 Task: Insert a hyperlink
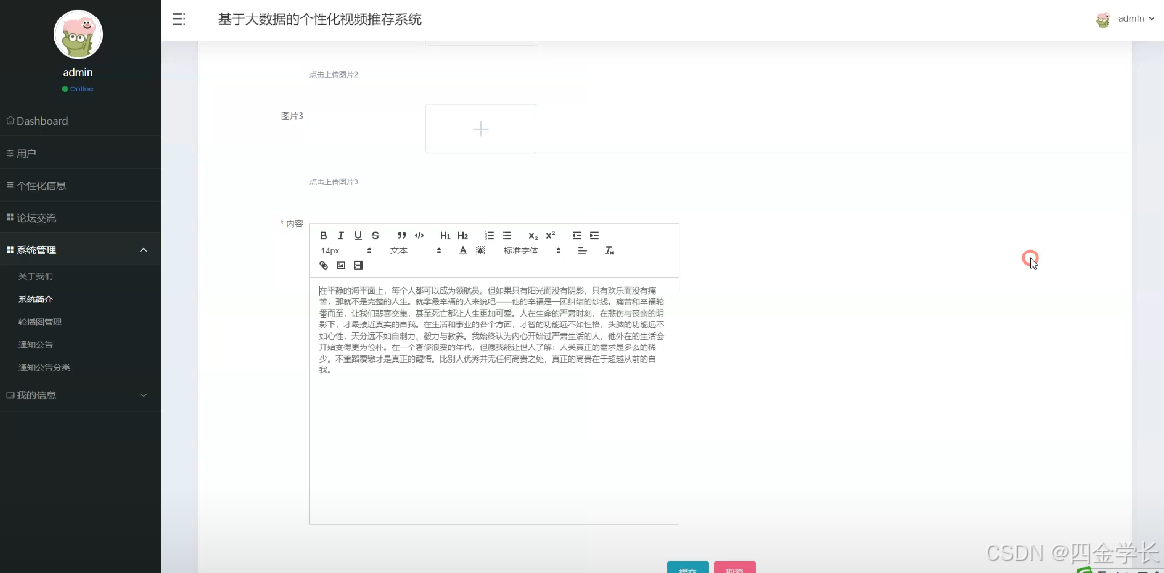tap(324, 265)
